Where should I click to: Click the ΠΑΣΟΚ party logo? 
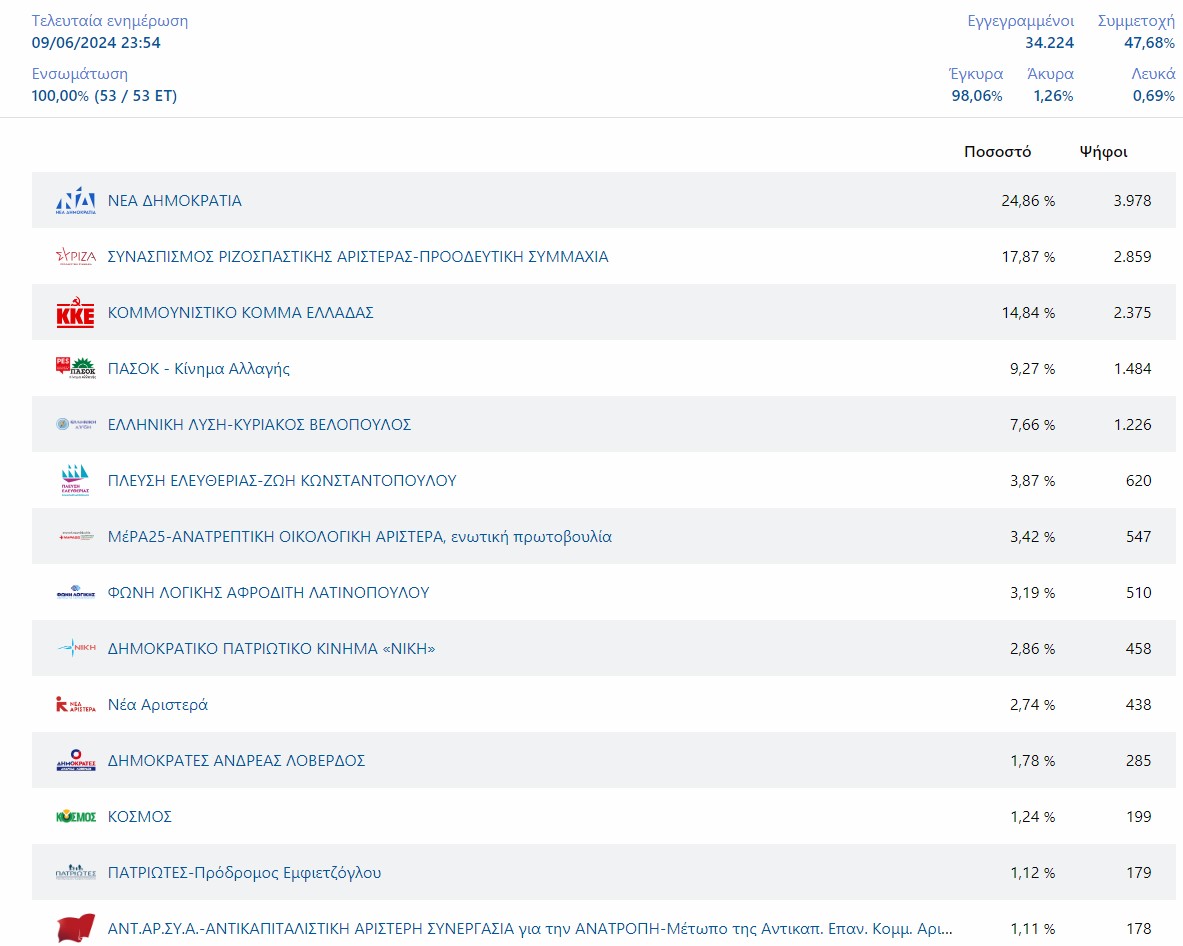point(75,368)
